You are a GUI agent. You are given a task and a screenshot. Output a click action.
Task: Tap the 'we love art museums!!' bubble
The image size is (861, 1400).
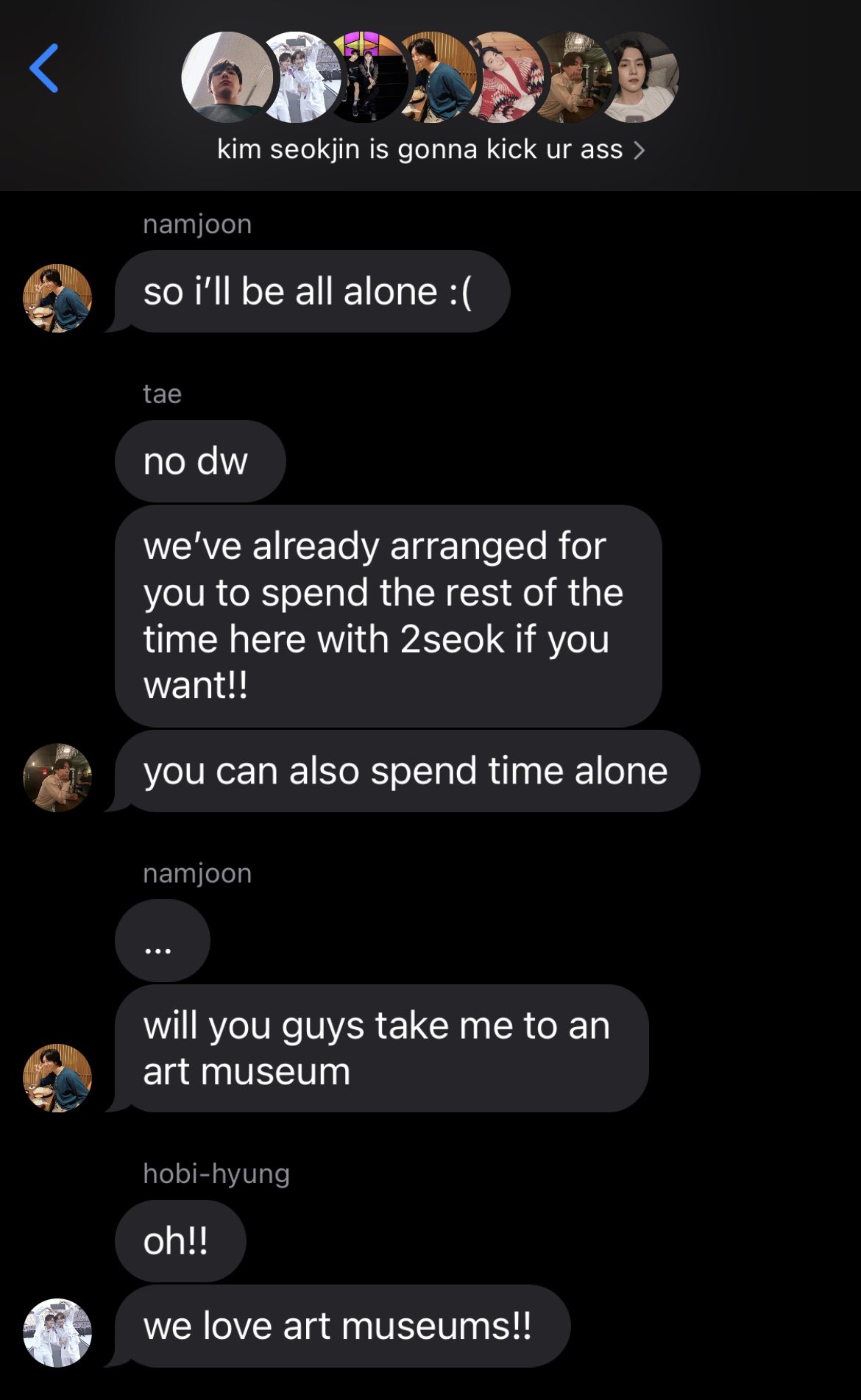tap(342, 1326)
